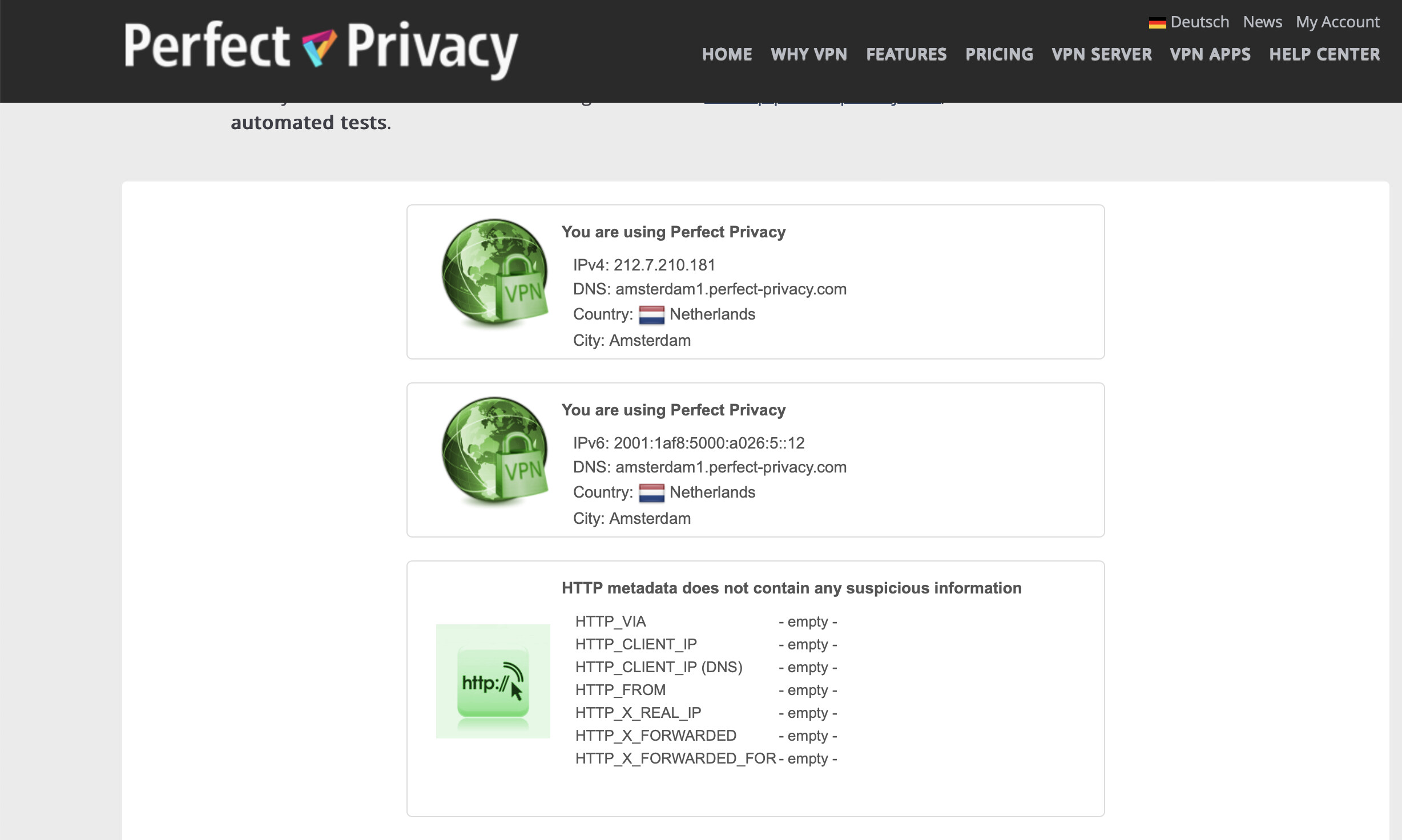
Task: Open the News page
Action: point(1263,22)
